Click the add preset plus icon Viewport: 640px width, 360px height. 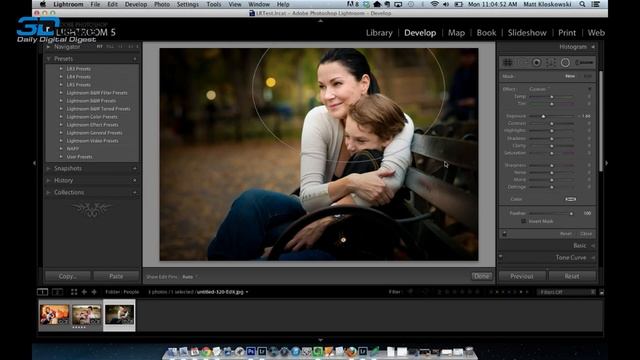tap(135, 59)
